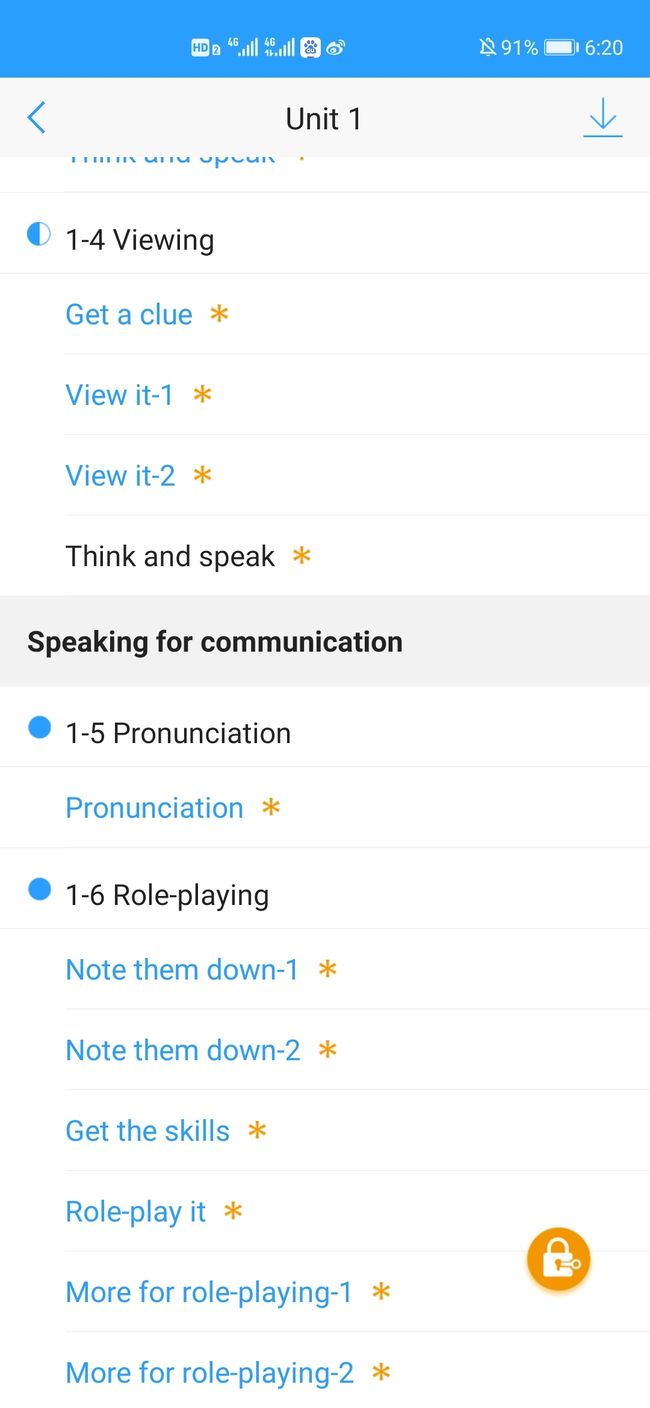Tap the battery icon in status bar
The width and height of the screenshot is (650, 1408).
tap(561, 47)
